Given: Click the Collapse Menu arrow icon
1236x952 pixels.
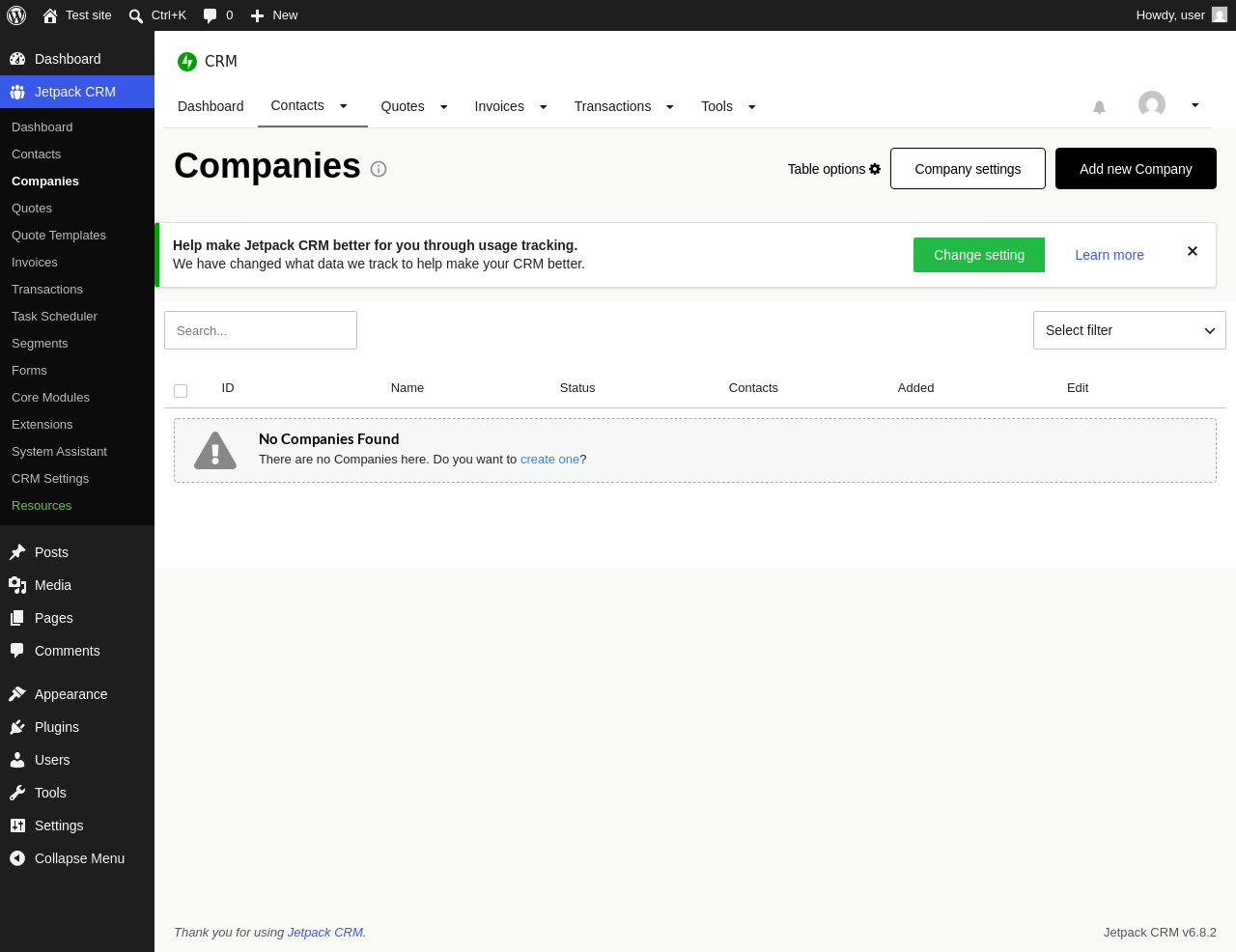Looking at the screenshot, I should point(17,858).
